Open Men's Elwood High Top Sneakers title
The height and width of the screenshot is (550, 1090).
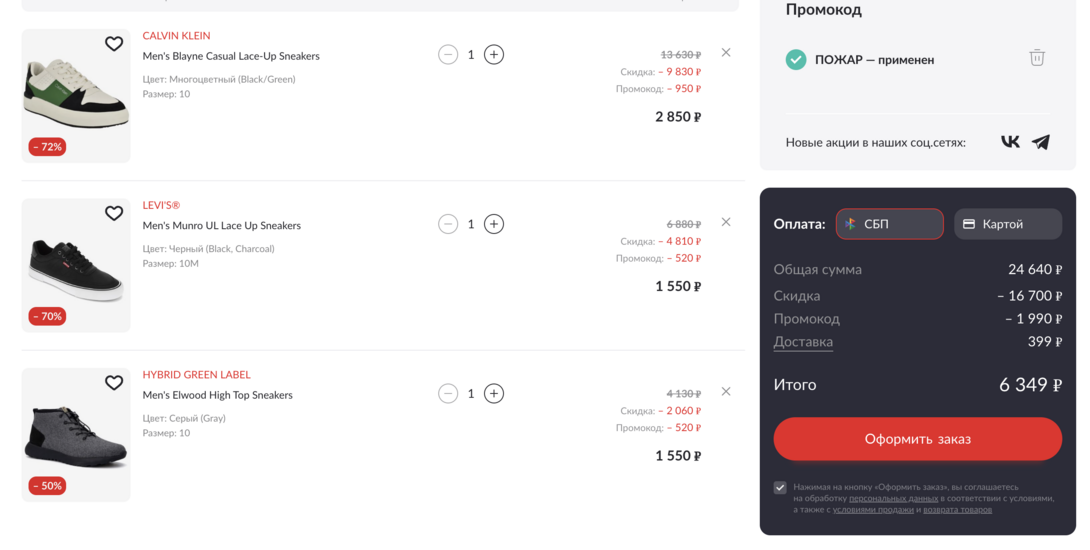(218, 395)
